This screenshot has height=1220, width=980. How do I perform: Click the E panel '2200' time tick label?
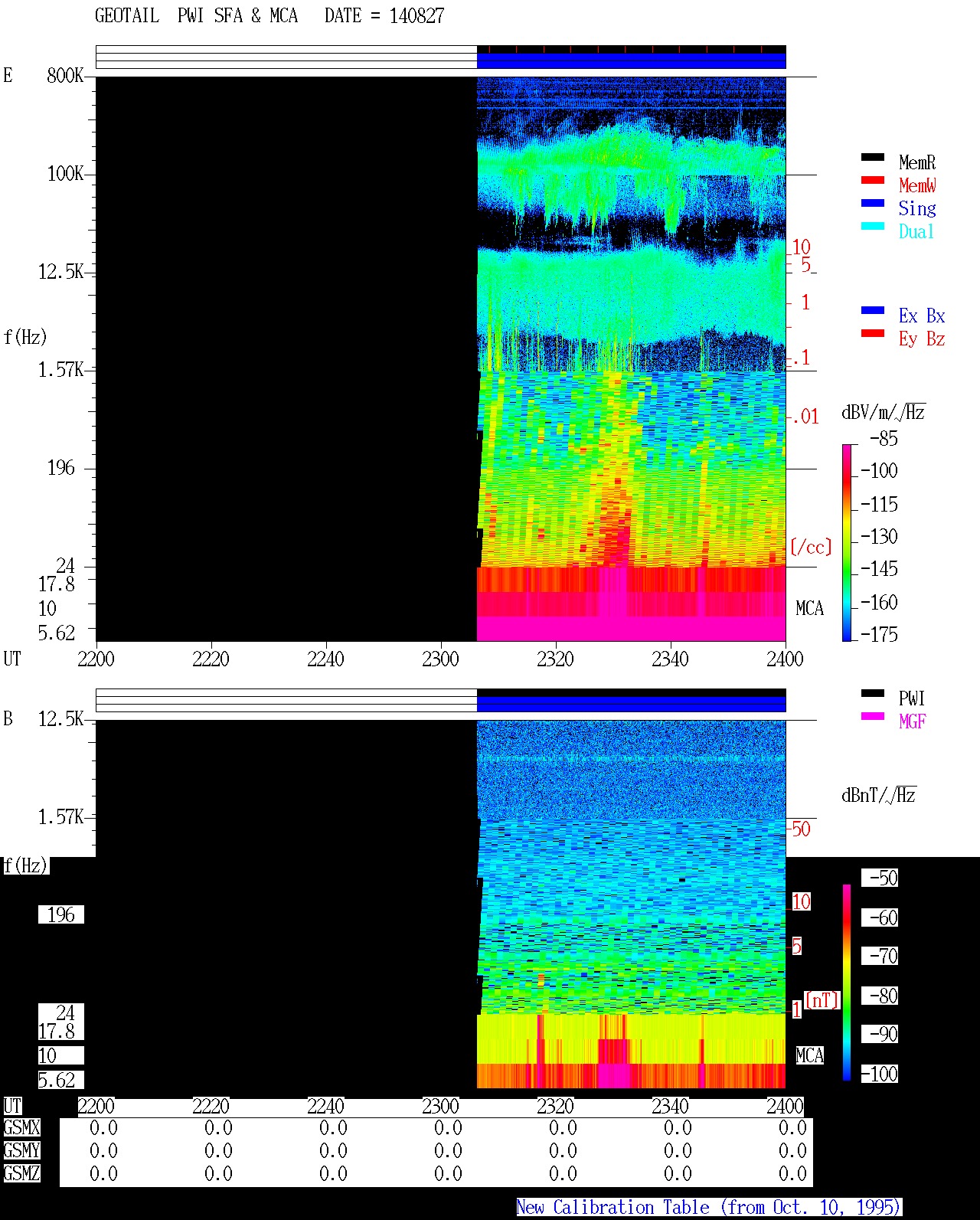point(96,659)
